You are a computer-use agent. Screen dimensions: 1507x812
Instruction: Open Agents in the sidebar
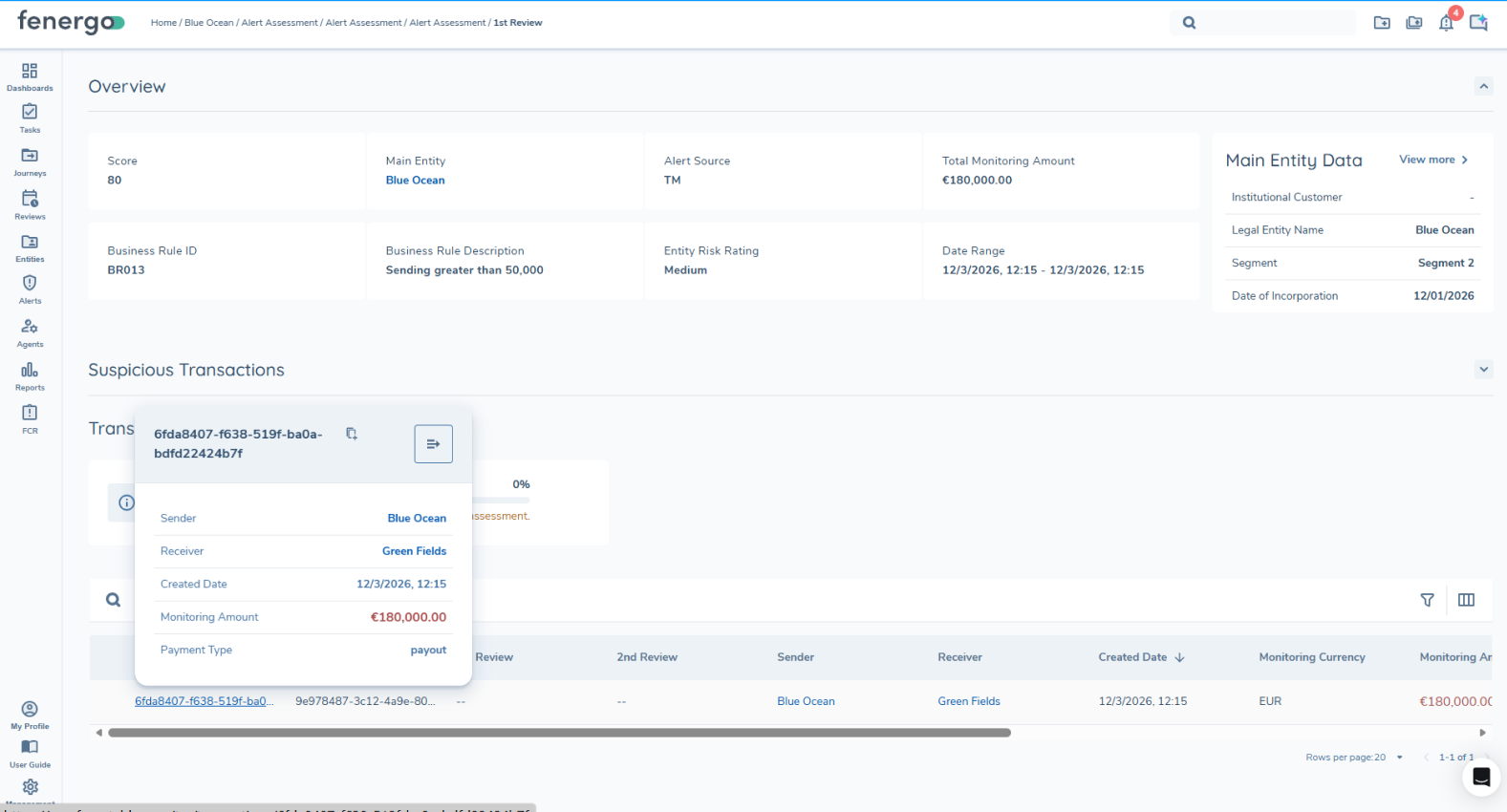point(30,333)
